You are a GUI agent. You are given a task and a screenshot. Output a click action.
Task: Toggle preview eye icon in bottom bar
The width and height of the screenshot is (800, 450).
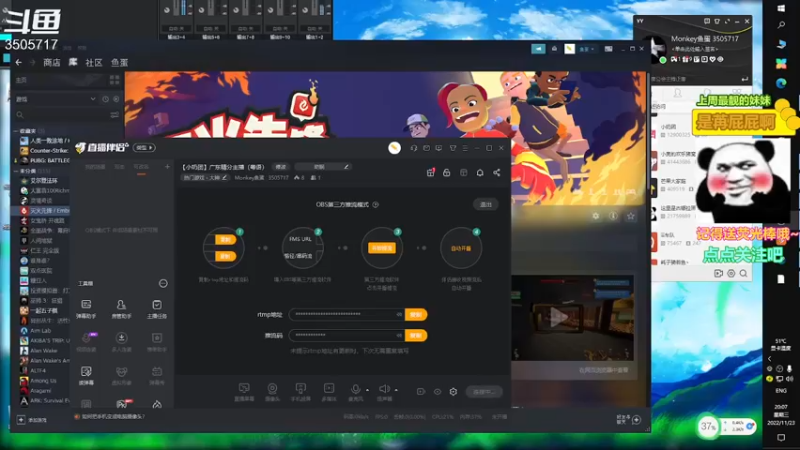[437, 391]
